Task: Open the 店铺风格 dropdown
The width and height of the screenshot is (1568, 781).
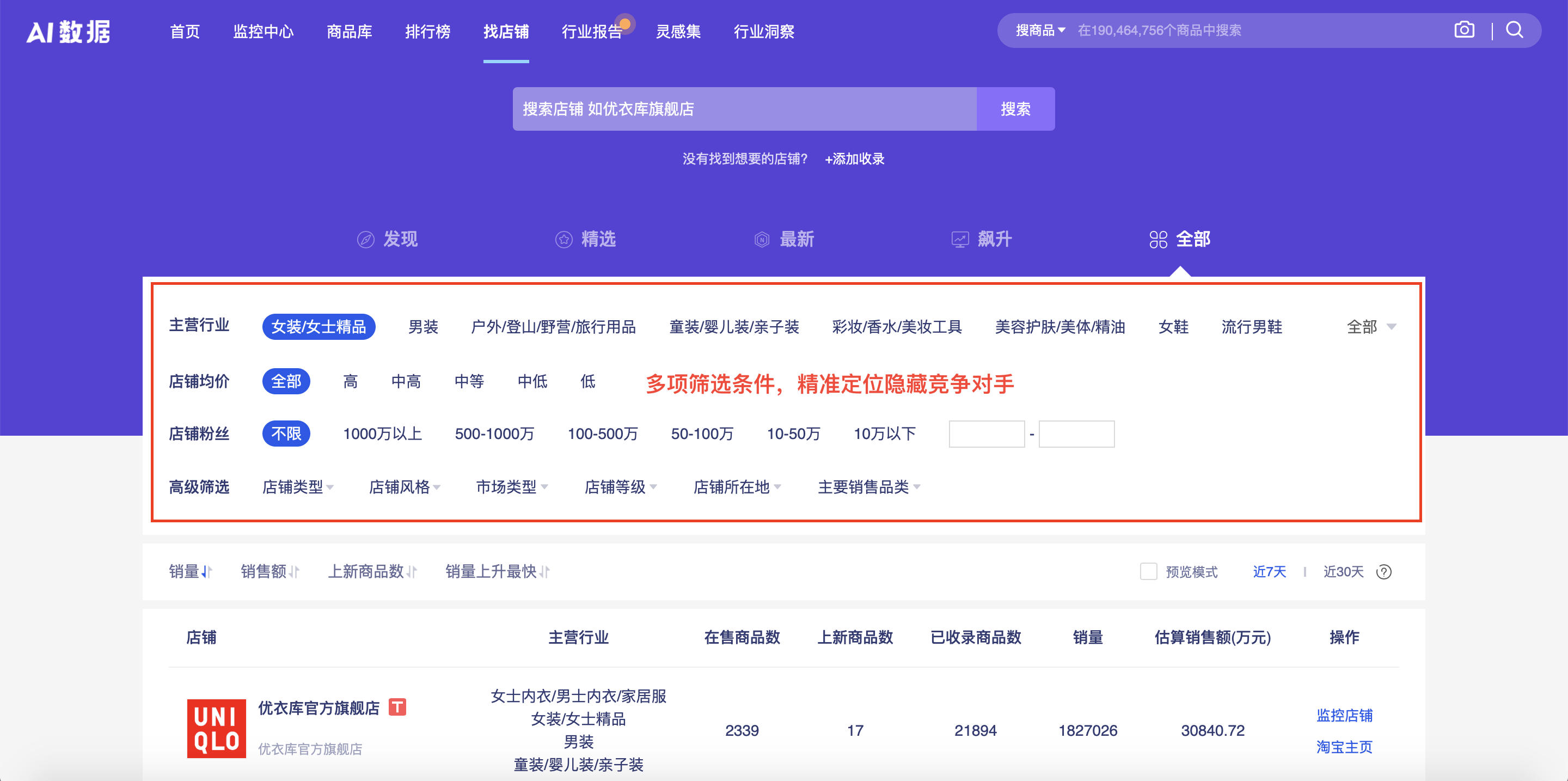Action: point(405,487)
